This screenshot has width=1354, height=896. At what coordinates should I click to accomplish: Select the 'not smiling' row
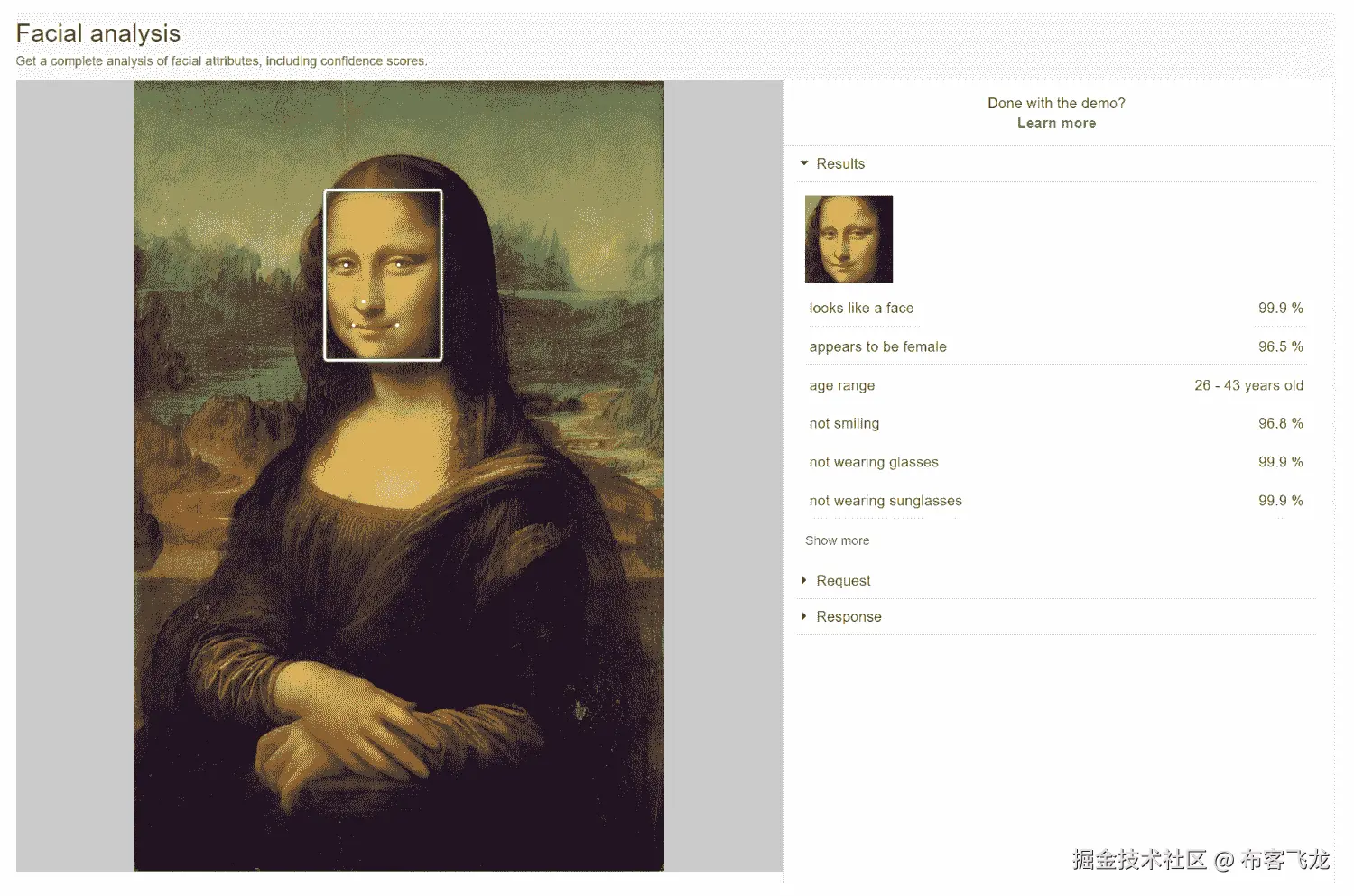[1056, 423]
